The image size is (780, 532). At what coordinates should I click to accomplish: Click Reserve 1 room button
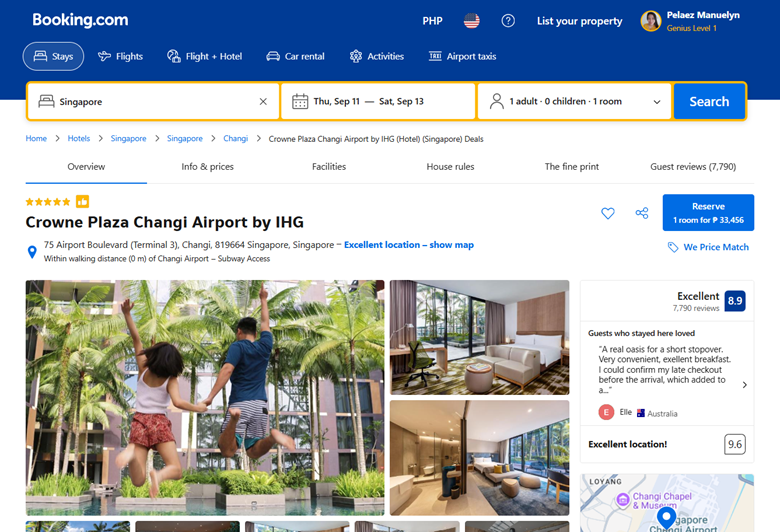click(x=708, y=213)
